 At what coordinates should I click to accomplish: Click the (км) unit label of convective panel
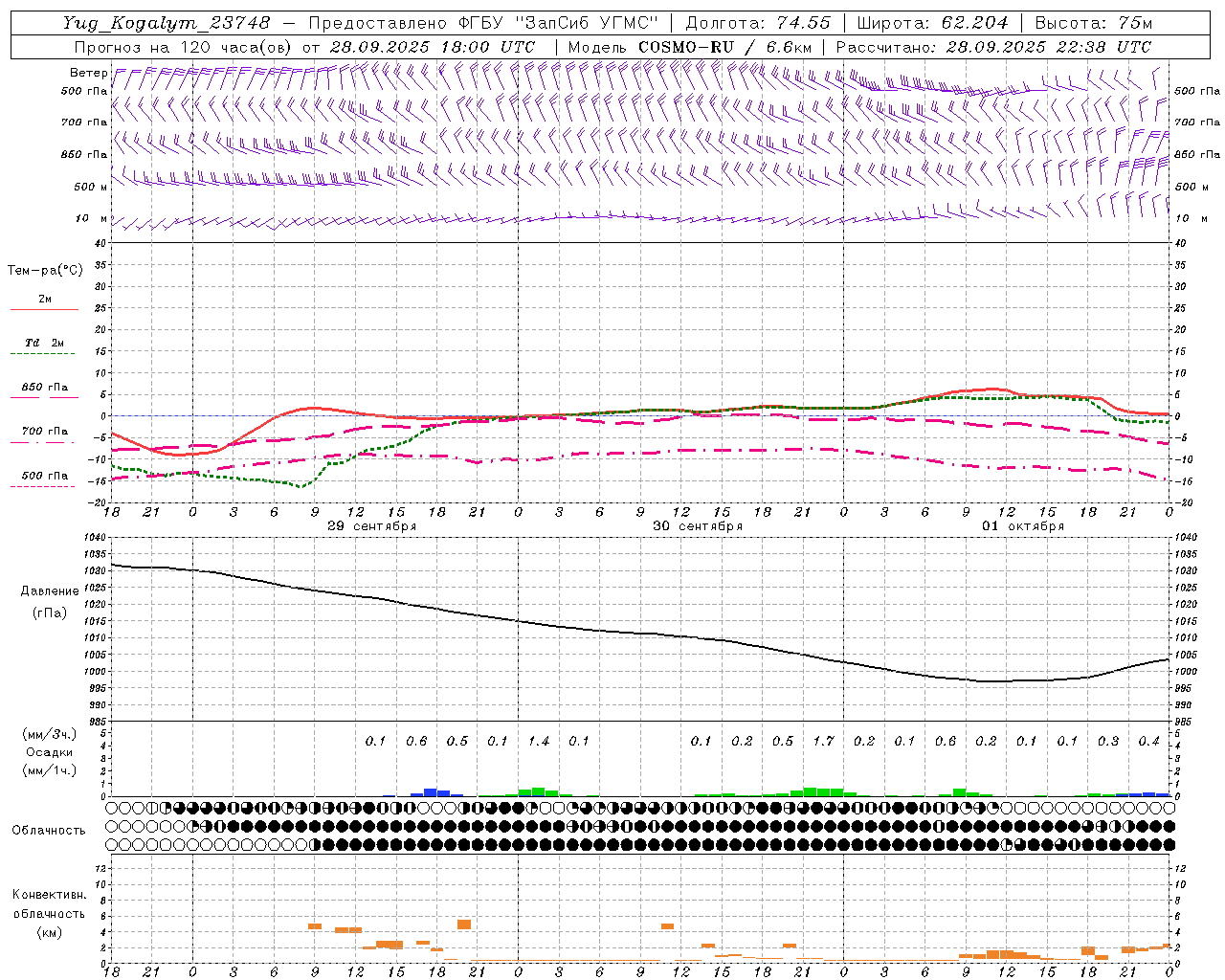pos(49,932)
